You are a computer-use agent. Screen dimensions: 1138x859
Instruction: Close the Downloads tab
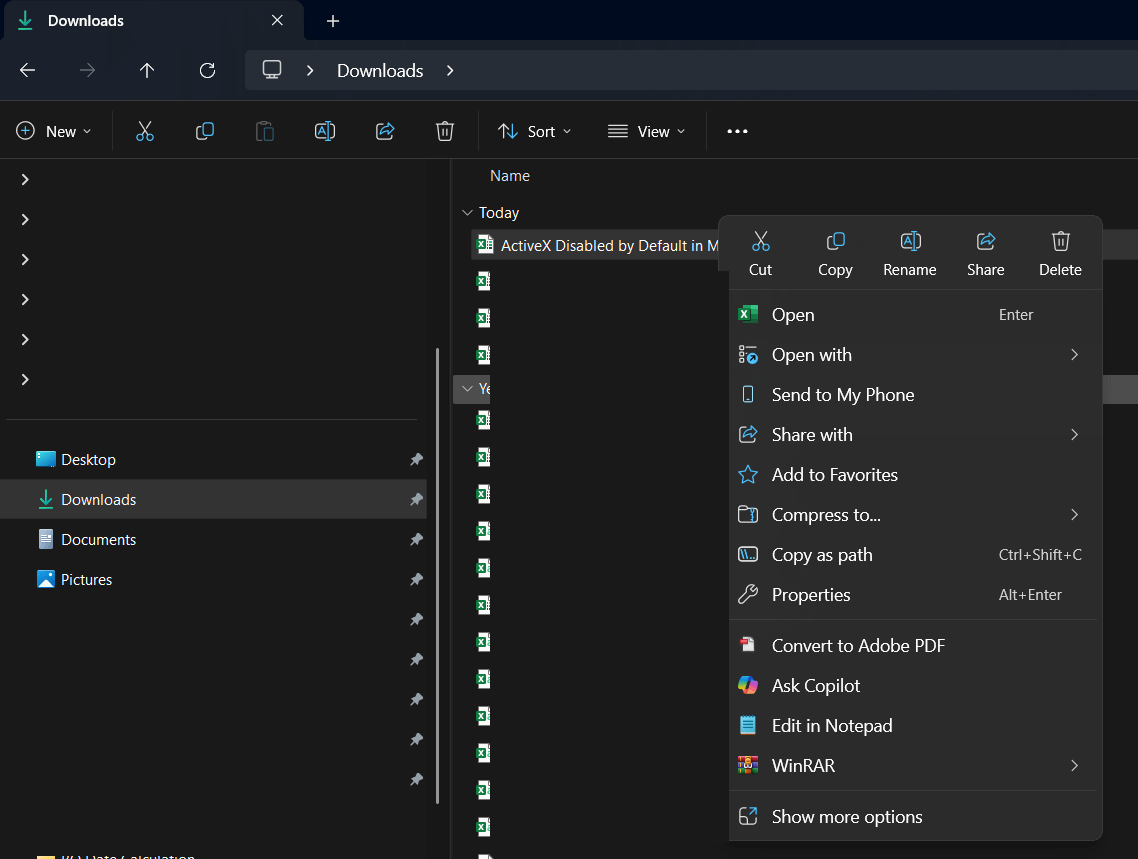point(277,20)
